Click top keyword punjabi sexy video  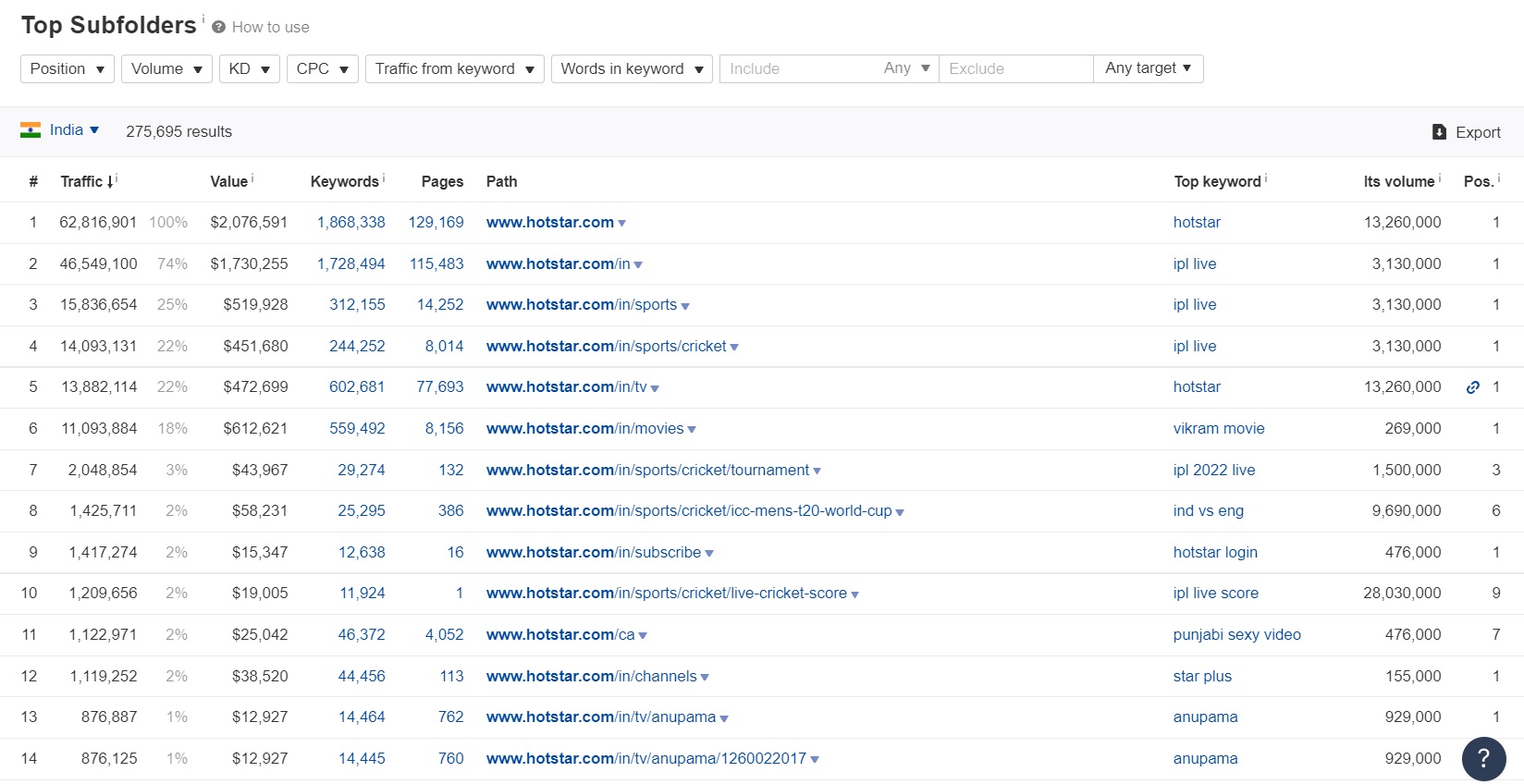(x=1237, y=634)
